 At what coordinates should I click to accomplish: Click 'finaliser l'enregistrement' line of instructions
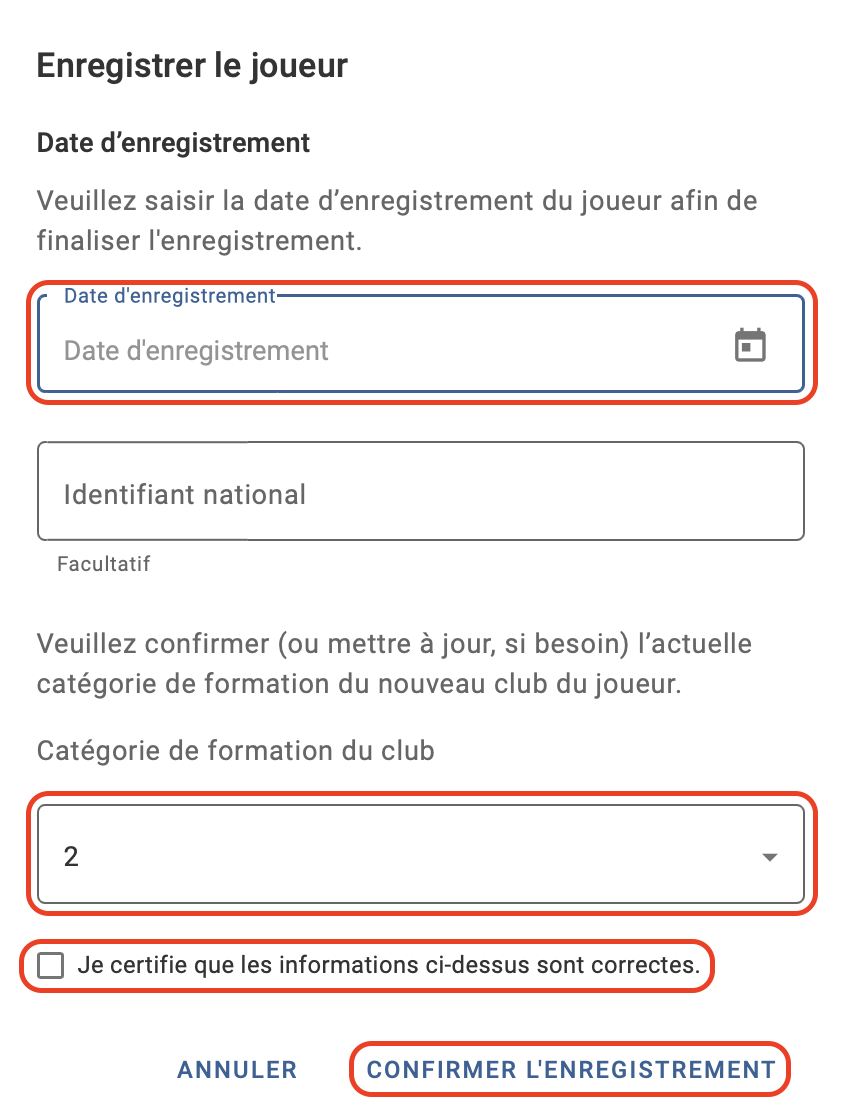[x=199, y=241]
